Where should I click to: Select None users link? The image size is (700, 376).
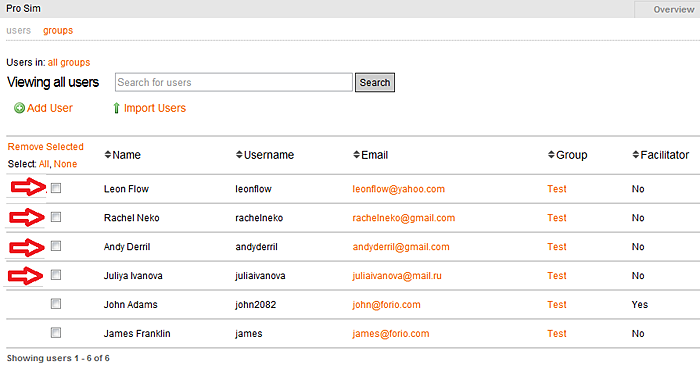pos(65,164)
